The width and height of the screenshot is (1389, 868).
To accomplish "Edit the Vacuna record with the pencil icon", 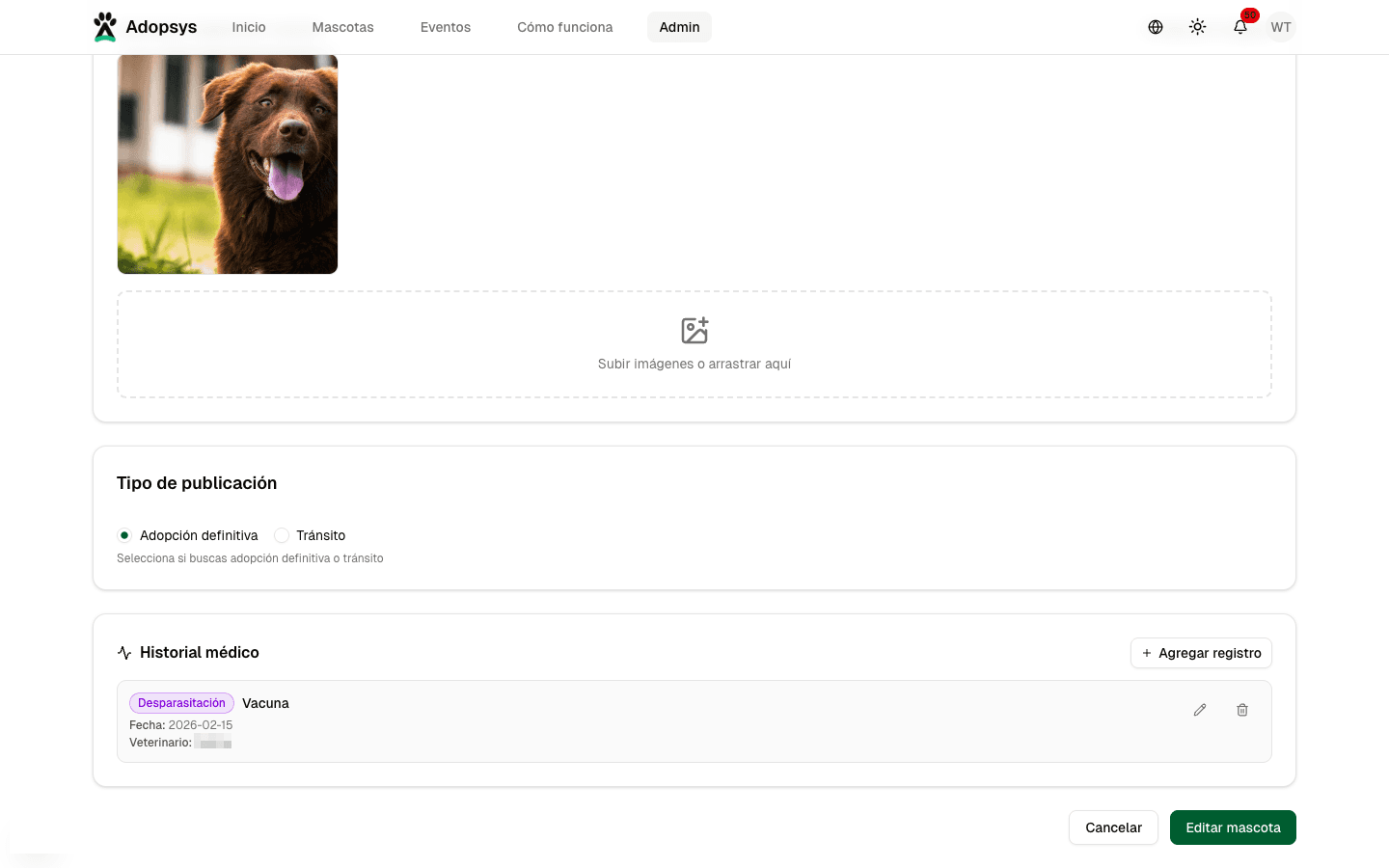I will (1200, 710).
